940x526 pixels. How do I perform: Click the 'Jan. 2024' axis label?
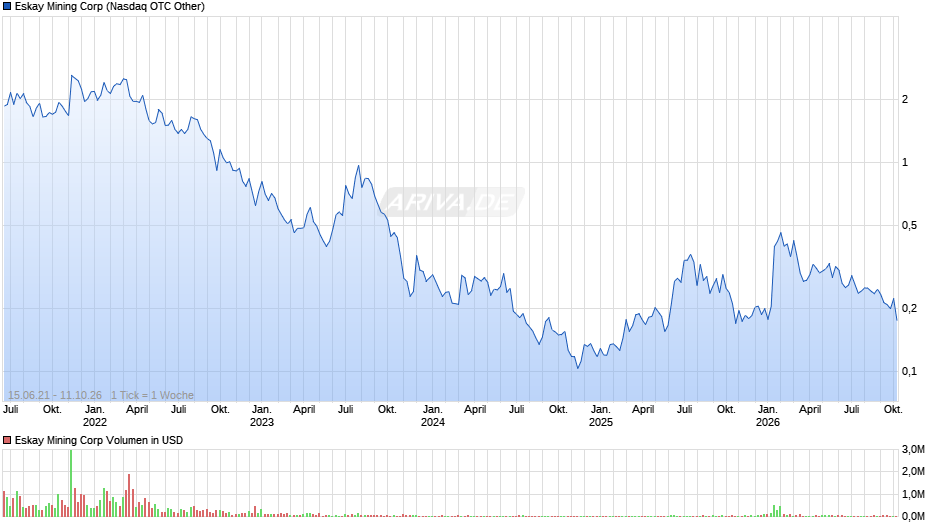(433, 416)
